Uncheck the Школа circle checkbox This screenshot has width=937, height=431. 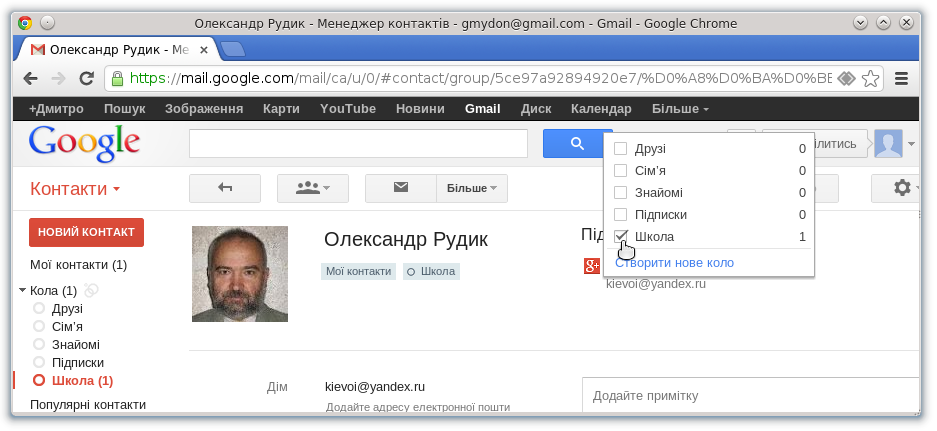tap(621, 236)
